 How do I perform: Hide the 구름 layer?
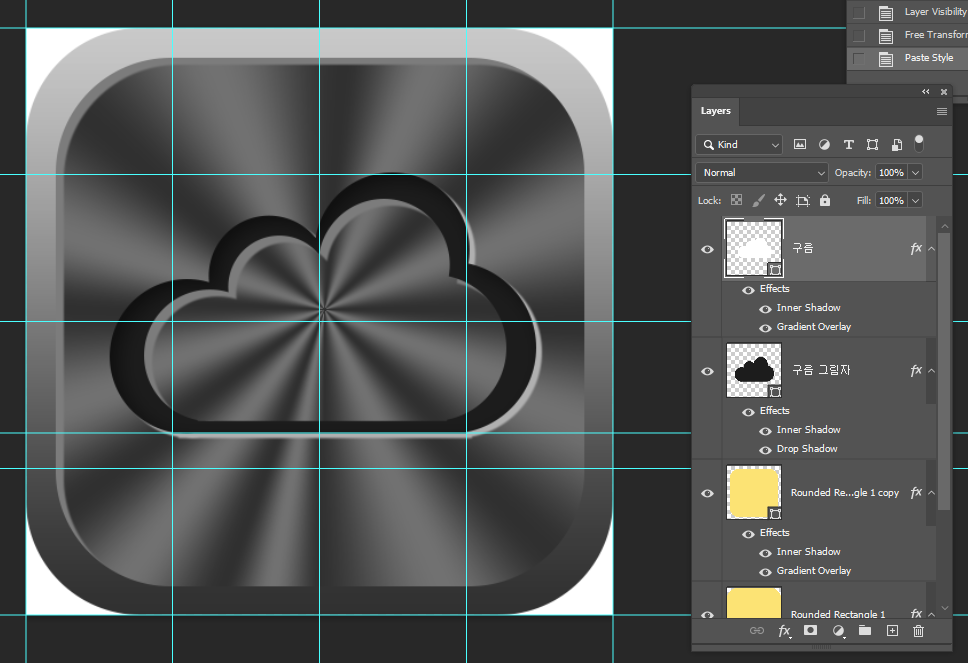pos(707,249)
